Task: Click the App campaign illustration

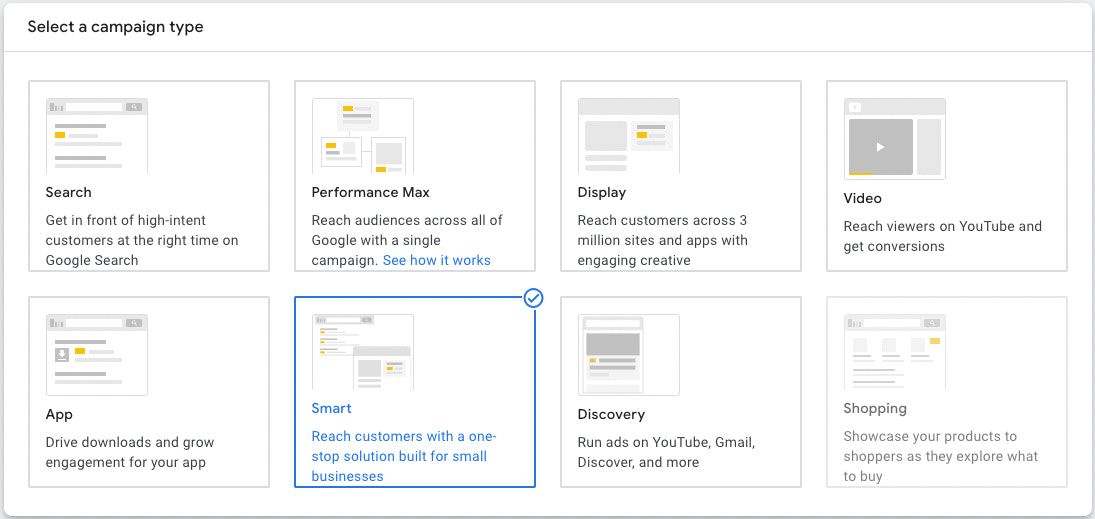Action: coord(96,355)
